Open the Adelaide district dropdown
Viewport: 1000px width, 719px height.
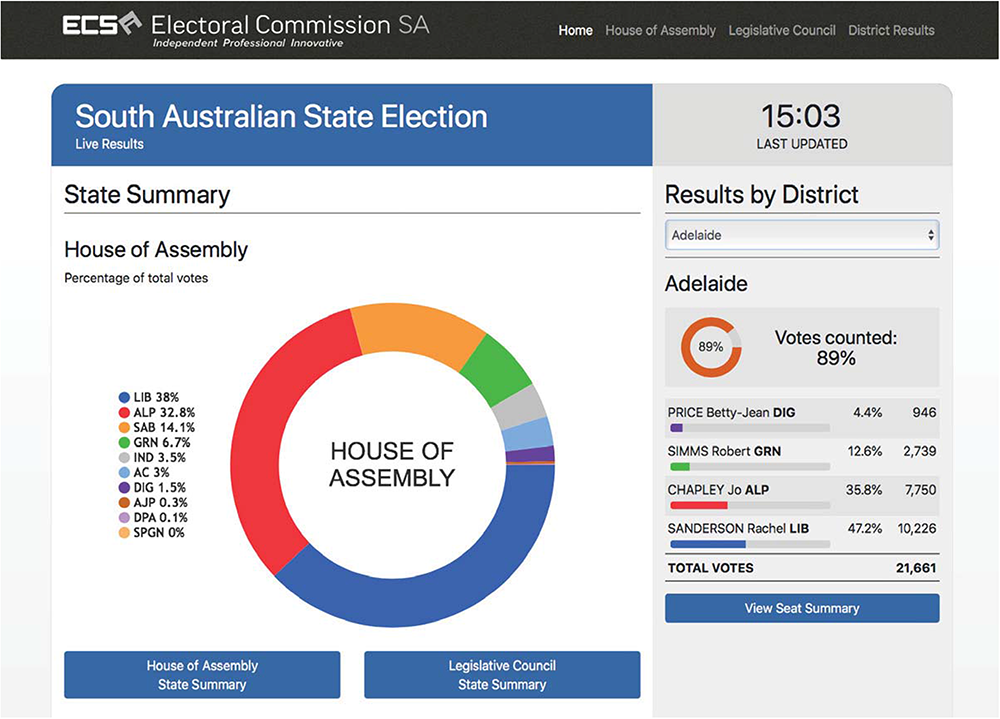coord(802,236)
